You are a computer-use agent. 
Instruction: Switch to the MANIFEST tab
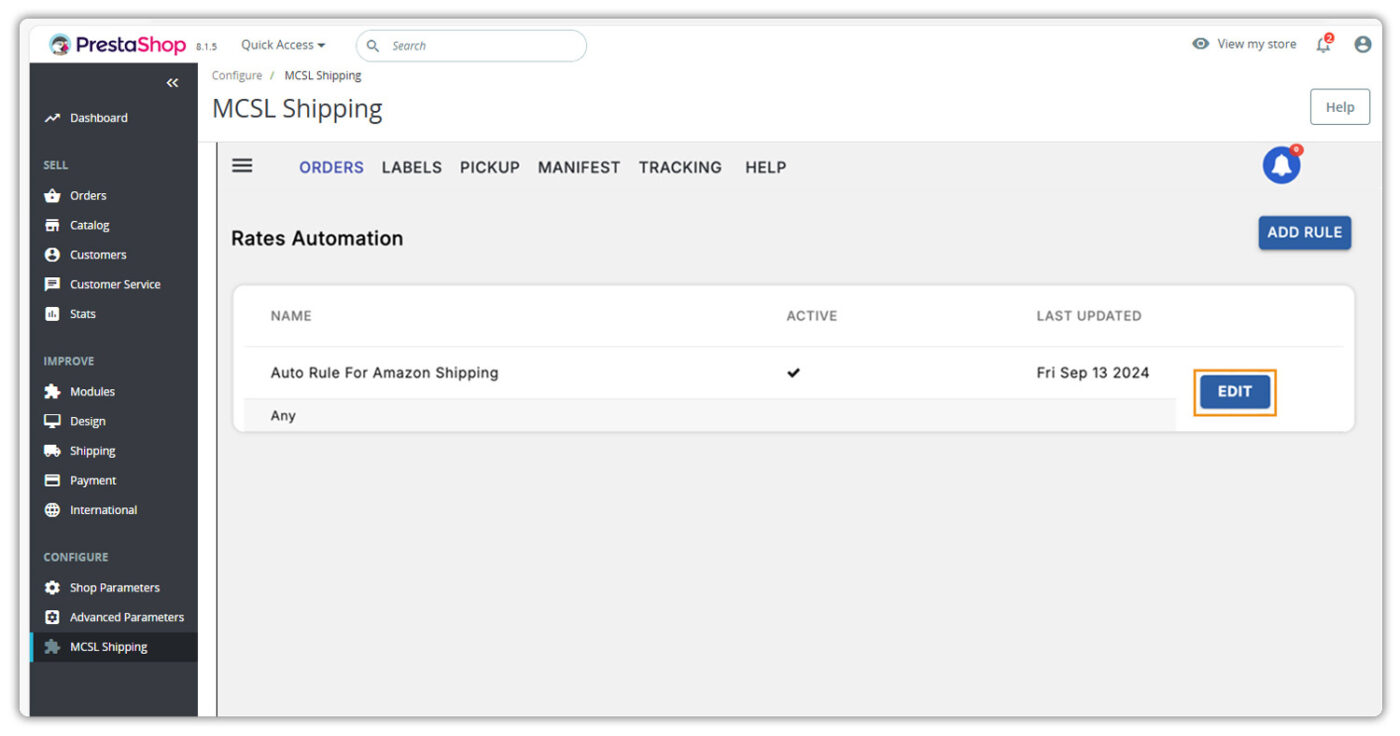point(579,168)
